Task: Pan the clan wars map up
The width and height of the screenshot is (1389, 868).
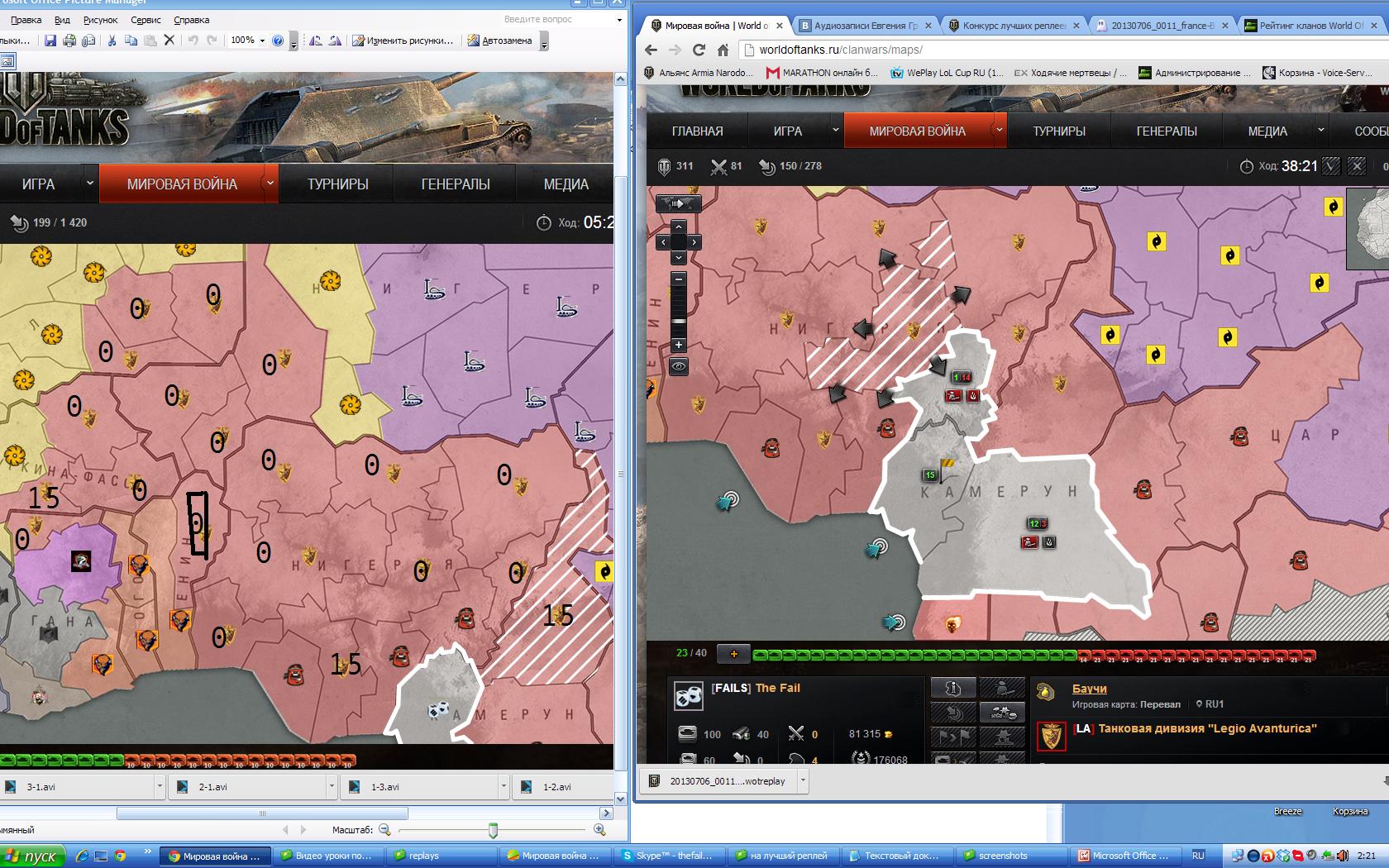Action: coord(678,227)
